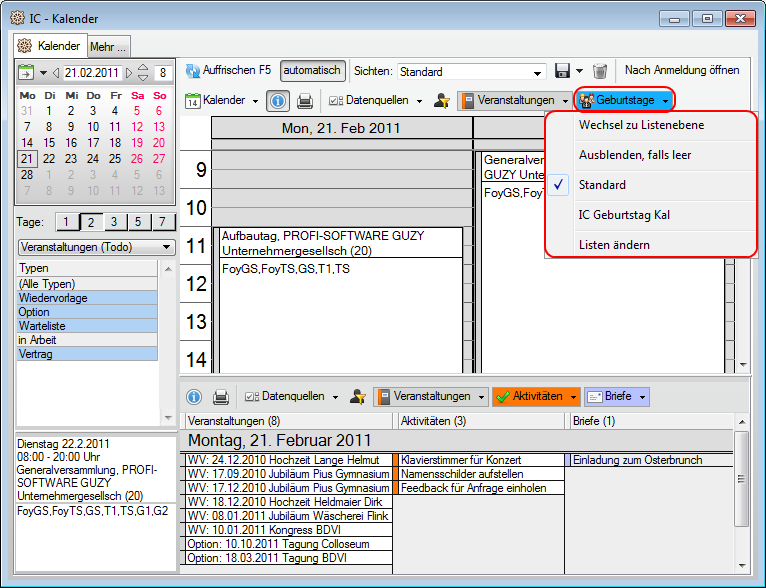Click the lower list vertical scrollbar
The height and width of the screenshot is (588, 766).
pyautogui.click(x=741, y=480)
